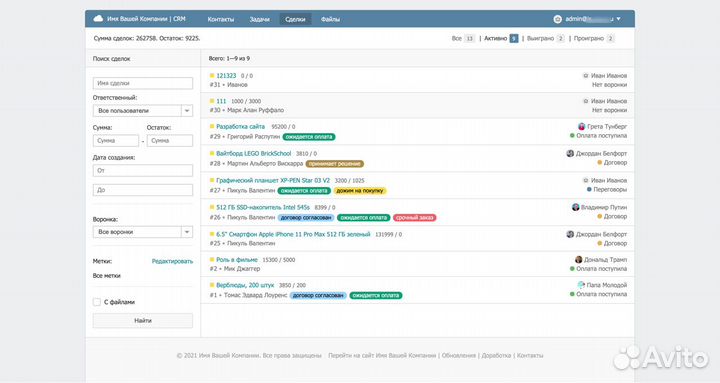Click Грета Тунберг avatar icon
The width and height of the screenshot is (720, 383).
581,126
